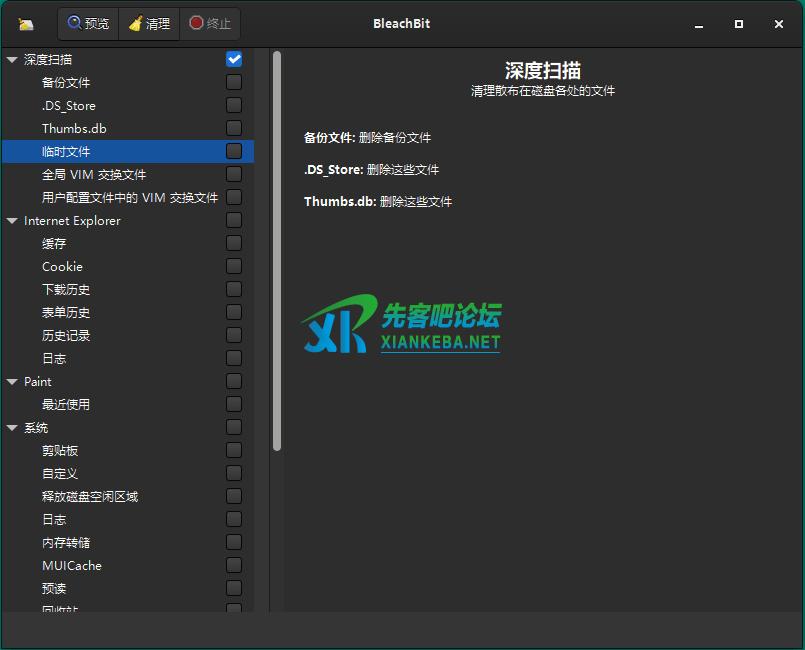
Task: Maximize the BleachBit window
Action: (738, 24)
